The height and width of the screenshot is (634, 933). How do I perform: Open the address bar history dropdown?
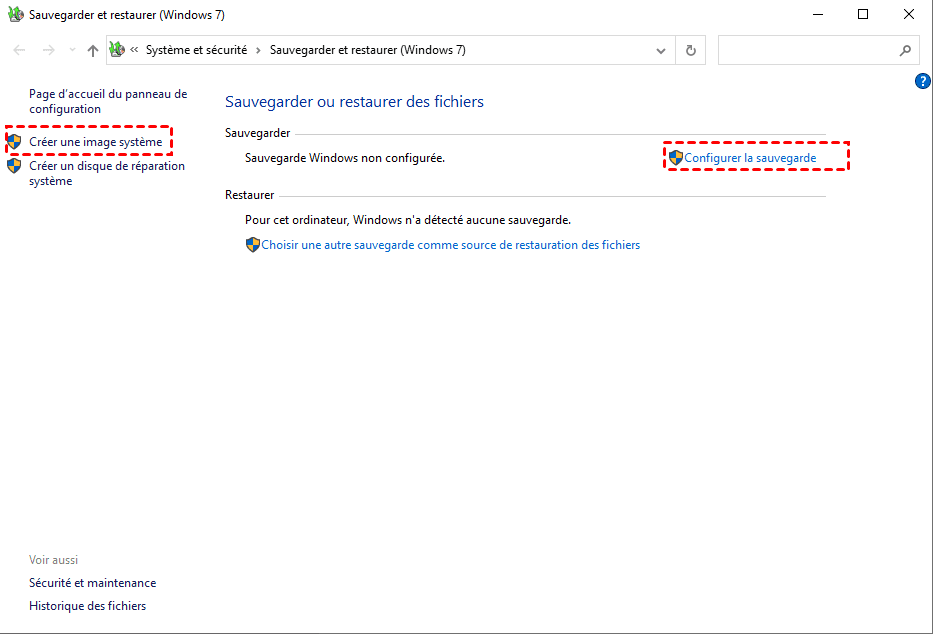(660, 51)
